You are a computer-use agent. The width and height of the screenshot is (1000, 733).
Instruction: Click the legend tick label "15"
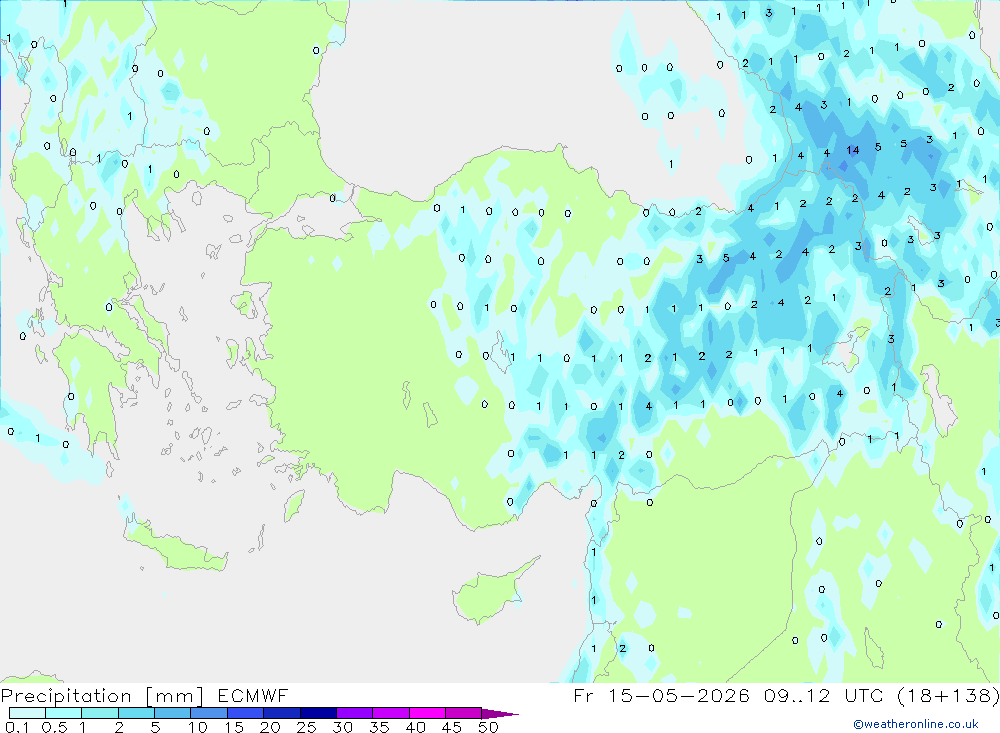(x=234, y=727)
